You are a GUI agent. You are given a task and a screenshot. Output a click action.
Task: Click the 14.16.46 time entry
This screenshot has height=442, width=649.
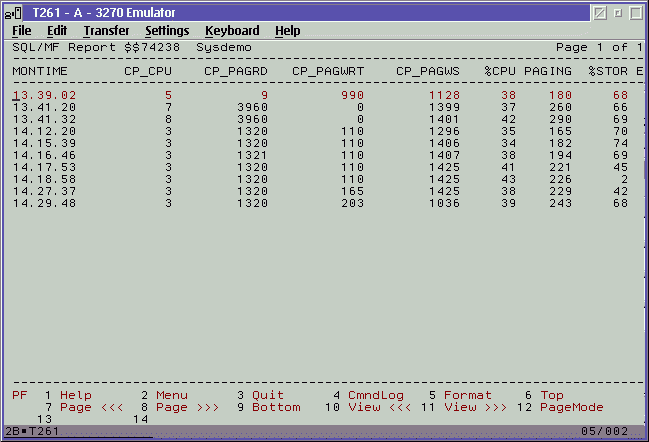click(x=44, y=155)
